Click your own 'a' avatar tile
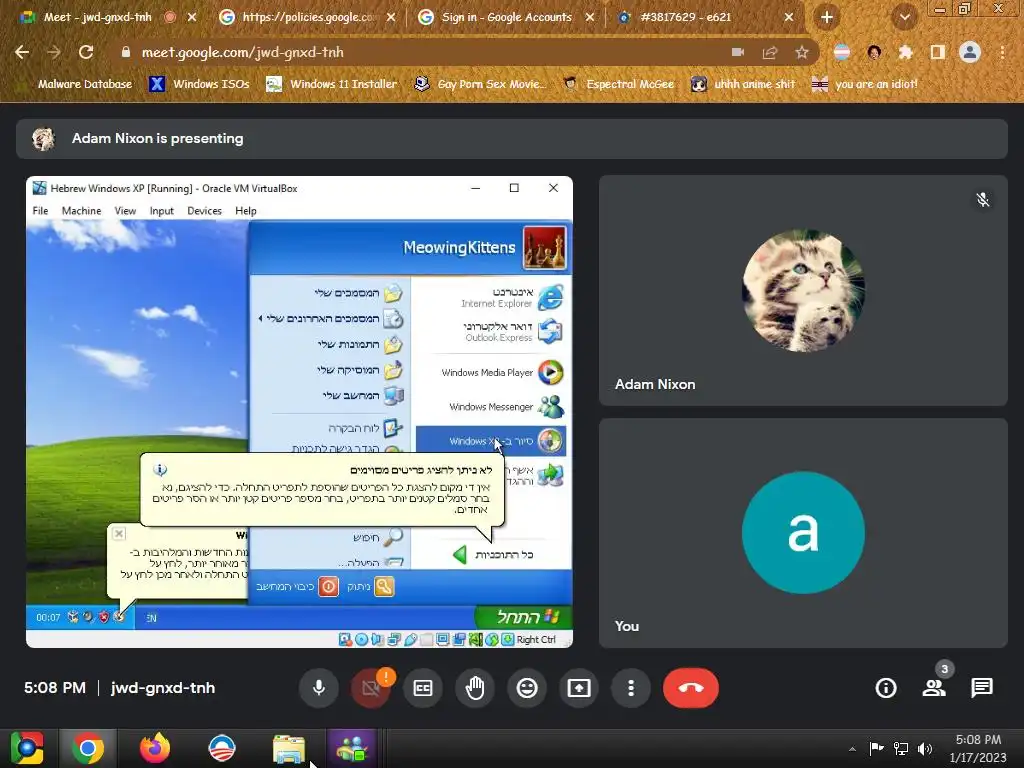The height and width of the screenshot is (768, 1024). click(803, 533)
